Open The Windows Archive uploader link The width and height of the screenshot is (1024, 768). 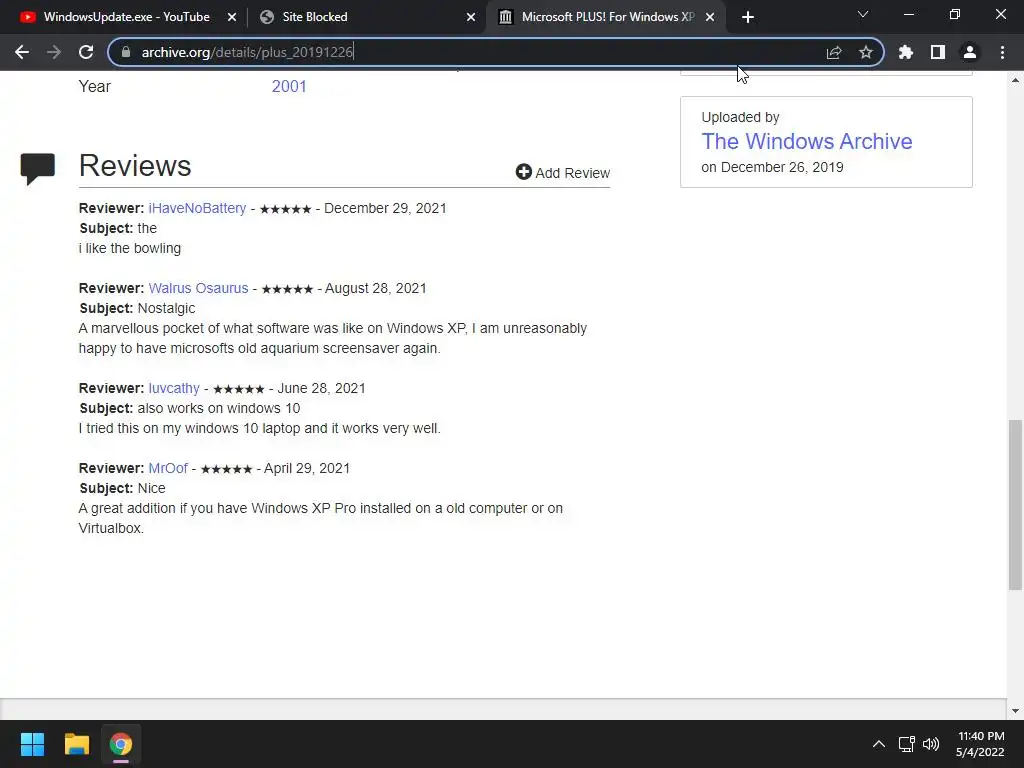(x=807, y=141)
